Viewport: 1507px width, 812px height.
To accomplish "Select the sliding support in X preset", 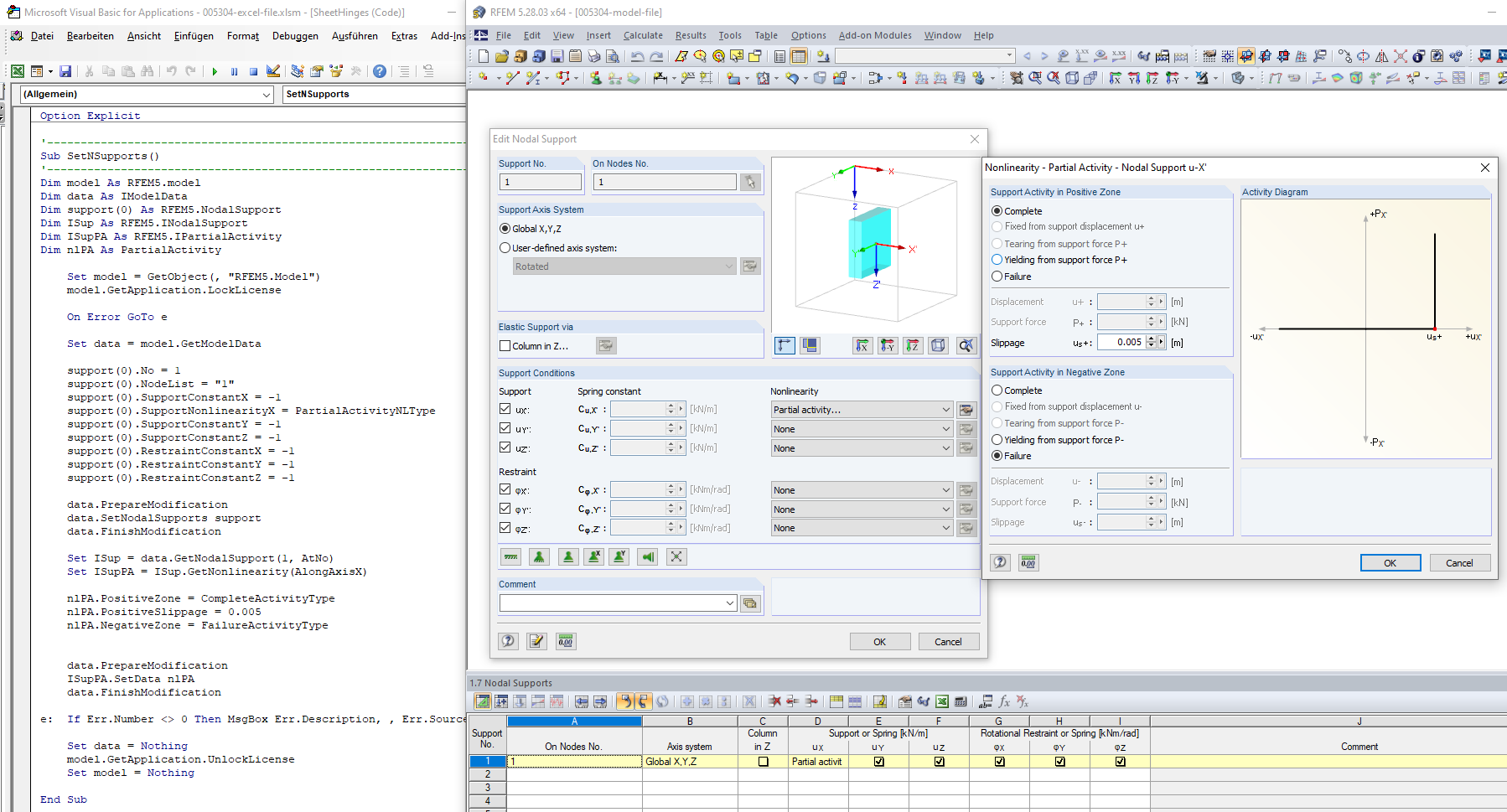I will click(x=593, y=556).
